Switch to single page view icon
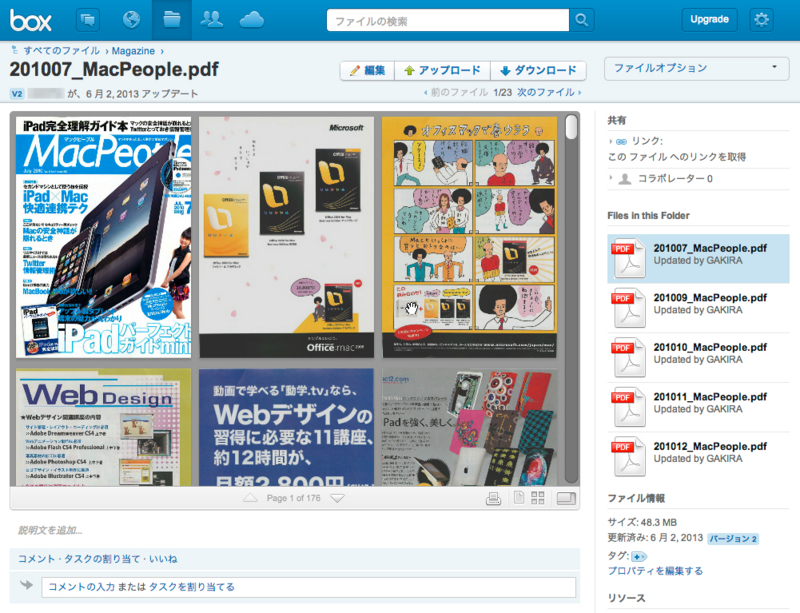This screenshot has height=613, width=800. 519,497
